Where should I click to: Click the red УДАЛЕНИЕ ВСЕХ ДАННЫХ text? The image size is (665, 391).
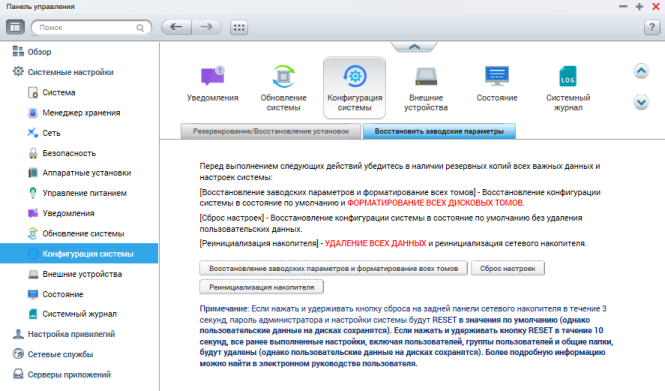tap(375, 243)
